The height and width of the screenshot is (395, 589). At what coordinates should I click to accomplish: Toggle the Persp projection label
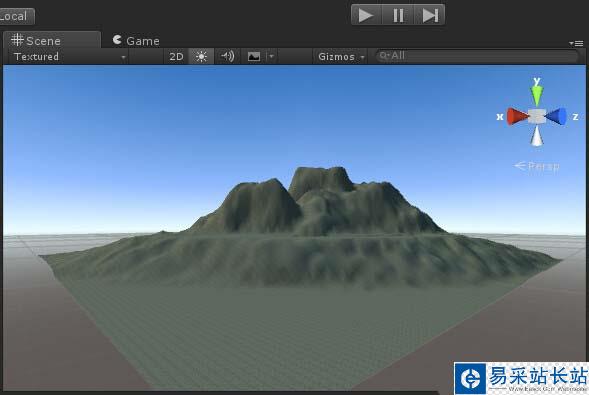pos(537,166)
